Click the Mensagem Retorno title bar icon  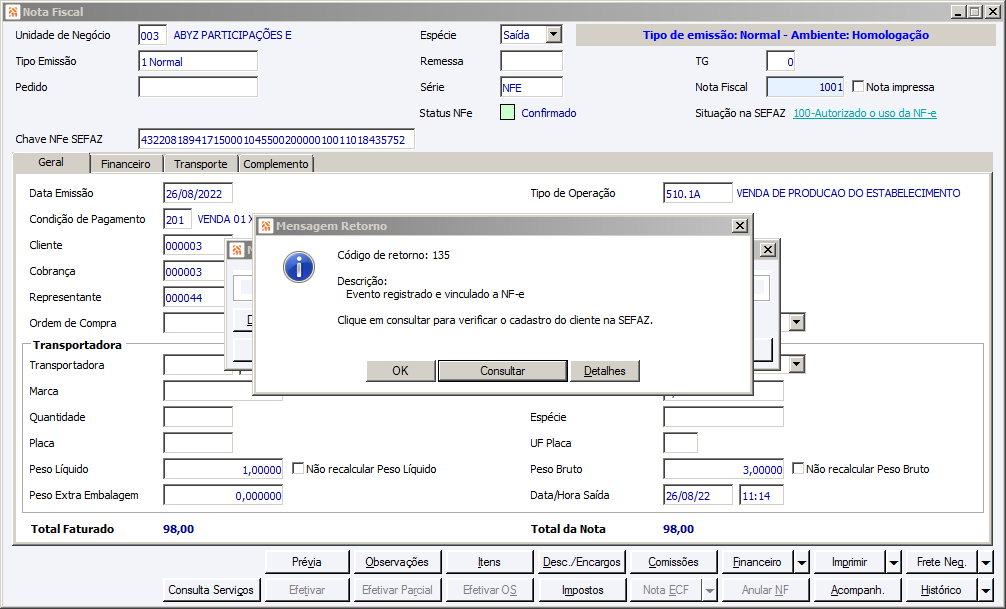click(x=266, y=226)
